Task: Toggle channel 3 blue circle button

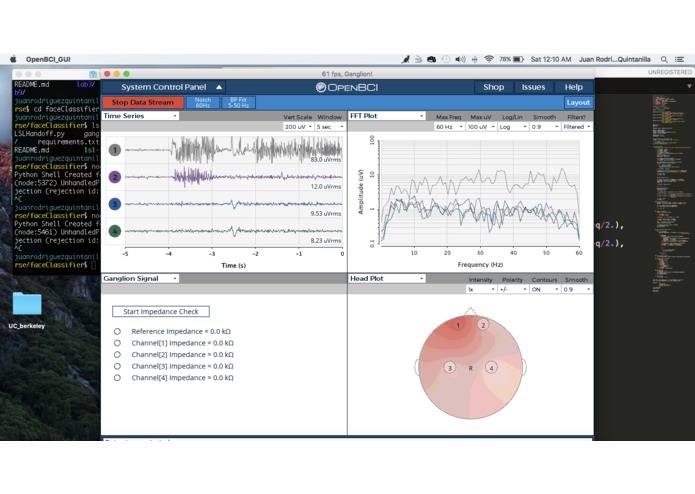Action: pos(115,204)
